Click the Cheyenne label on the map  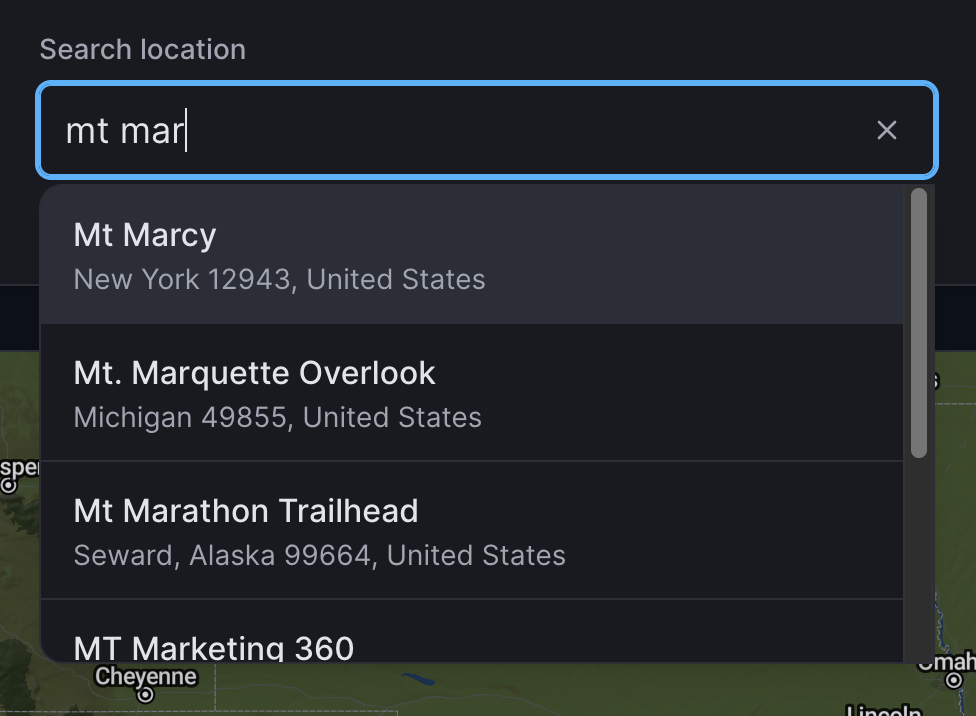tap(146, 677)
